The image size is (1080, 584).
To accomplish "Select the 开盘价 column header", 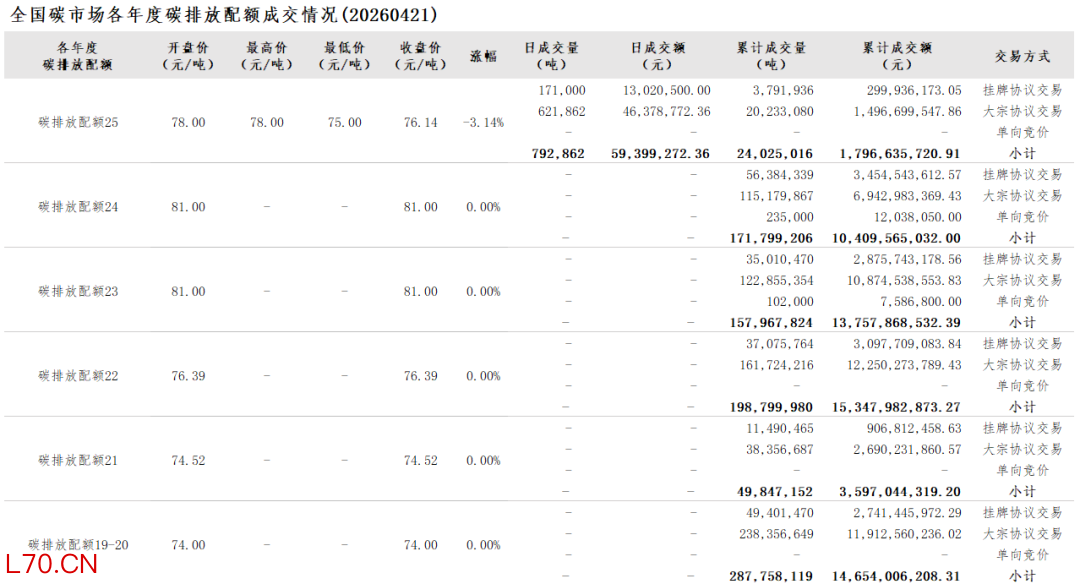I will 188,56.
